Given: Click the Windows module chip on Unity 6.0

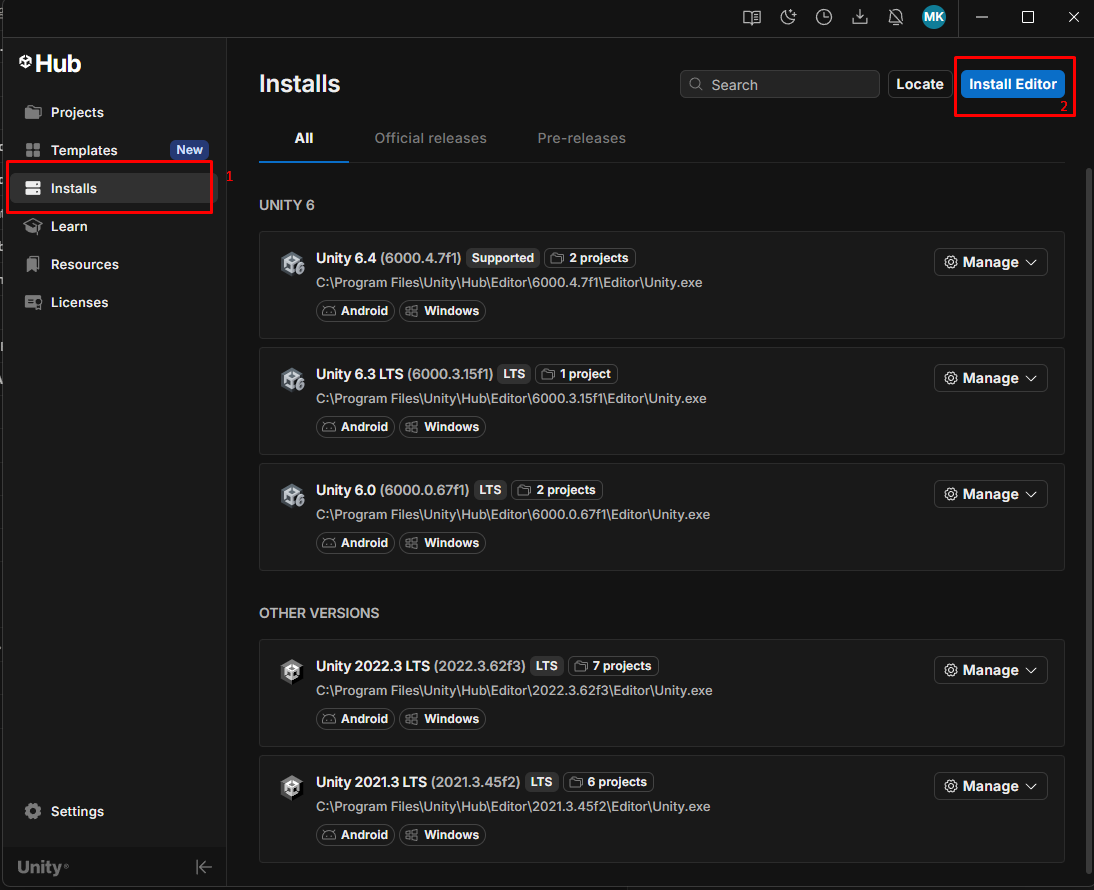Looking at the screenshot, I should (442, 543).
